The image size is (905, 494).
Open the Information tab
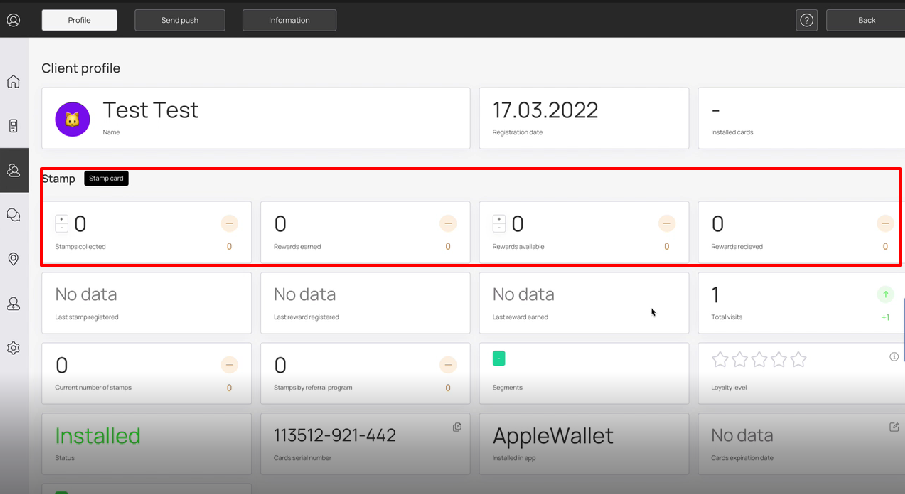click(x=290, y=20)
